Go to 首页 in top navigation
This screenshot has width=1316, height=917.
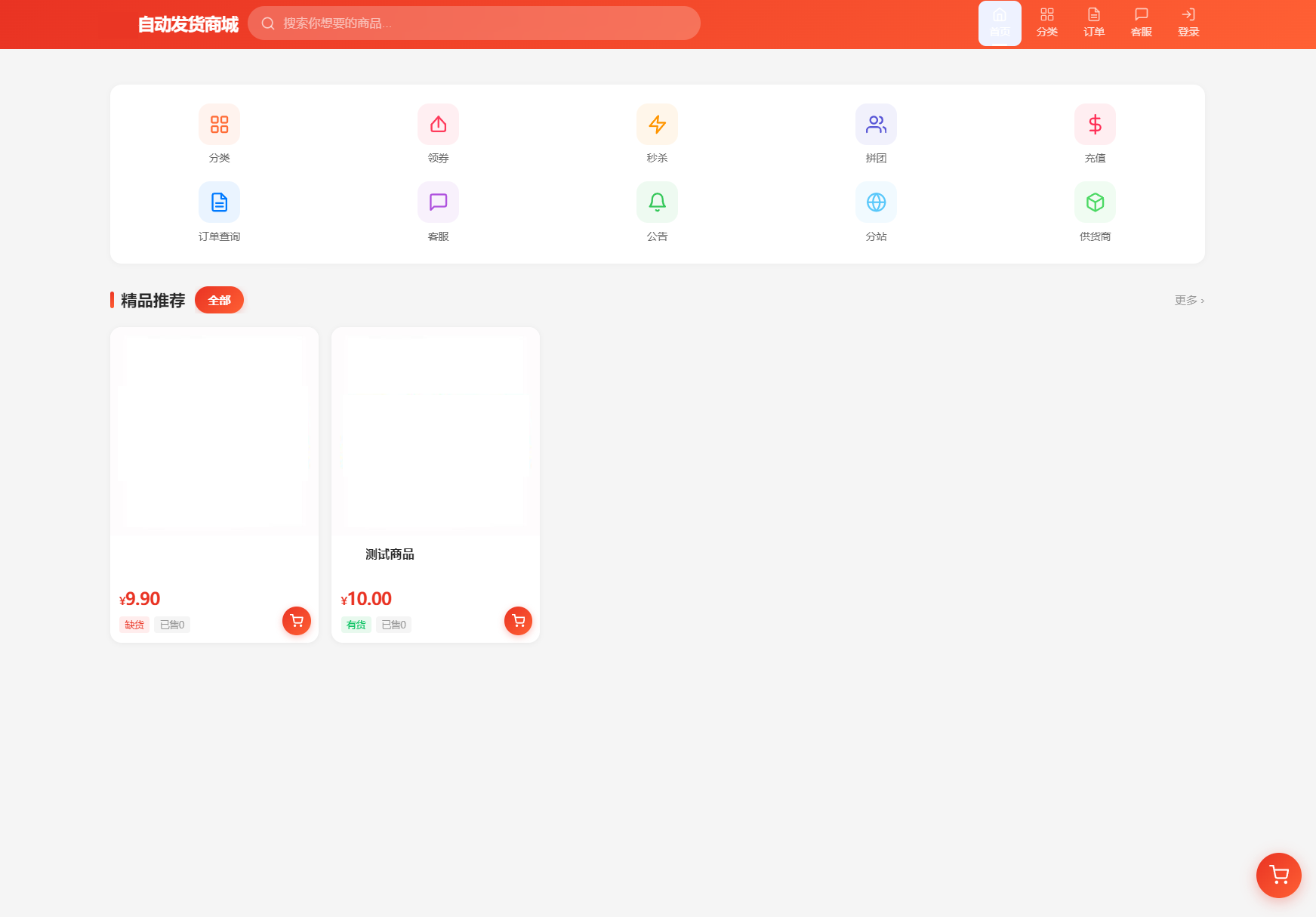coord(1000,23)
